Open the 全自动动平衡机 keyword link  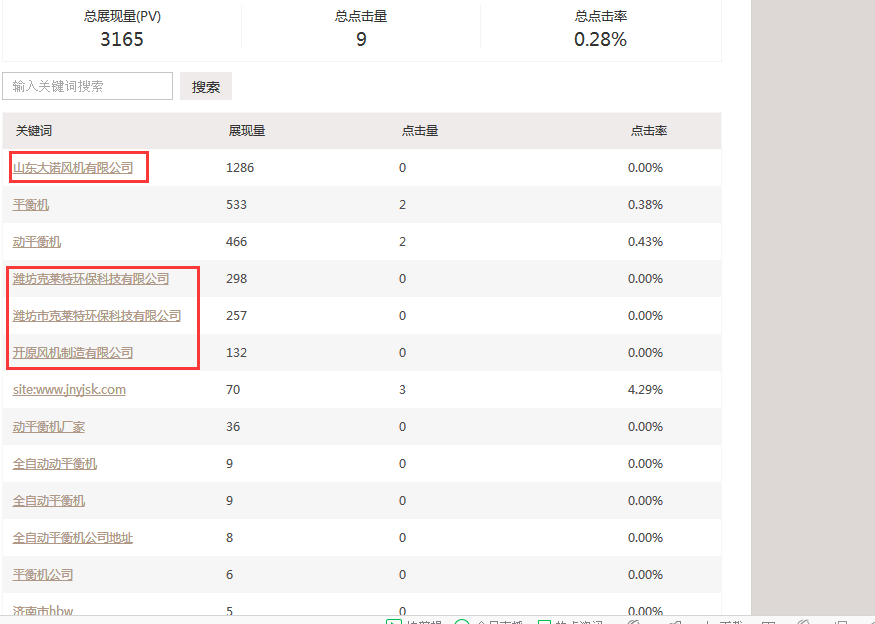[x=55, y=464]
